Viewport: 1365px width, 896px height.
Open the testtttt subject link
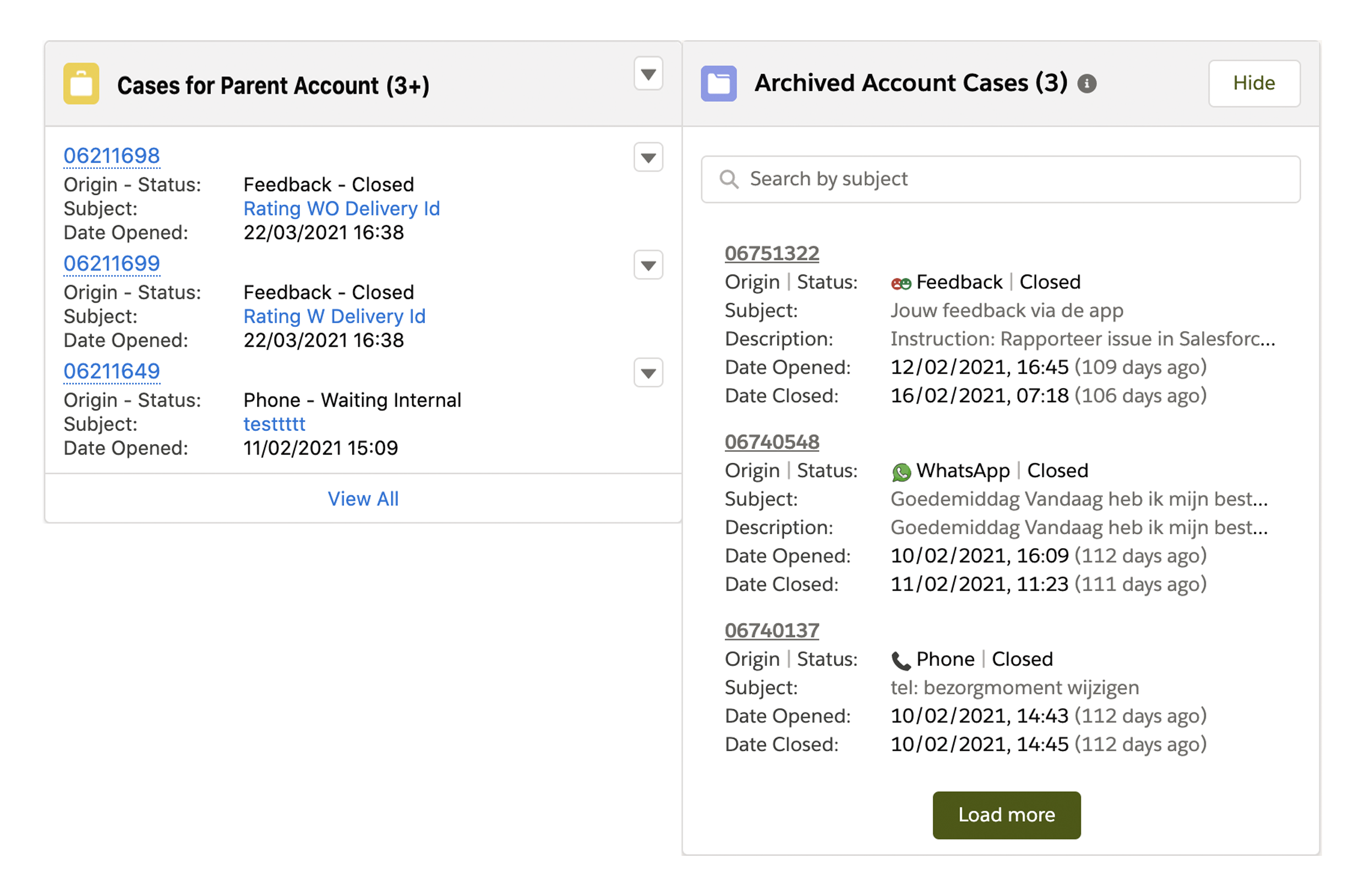274,424
